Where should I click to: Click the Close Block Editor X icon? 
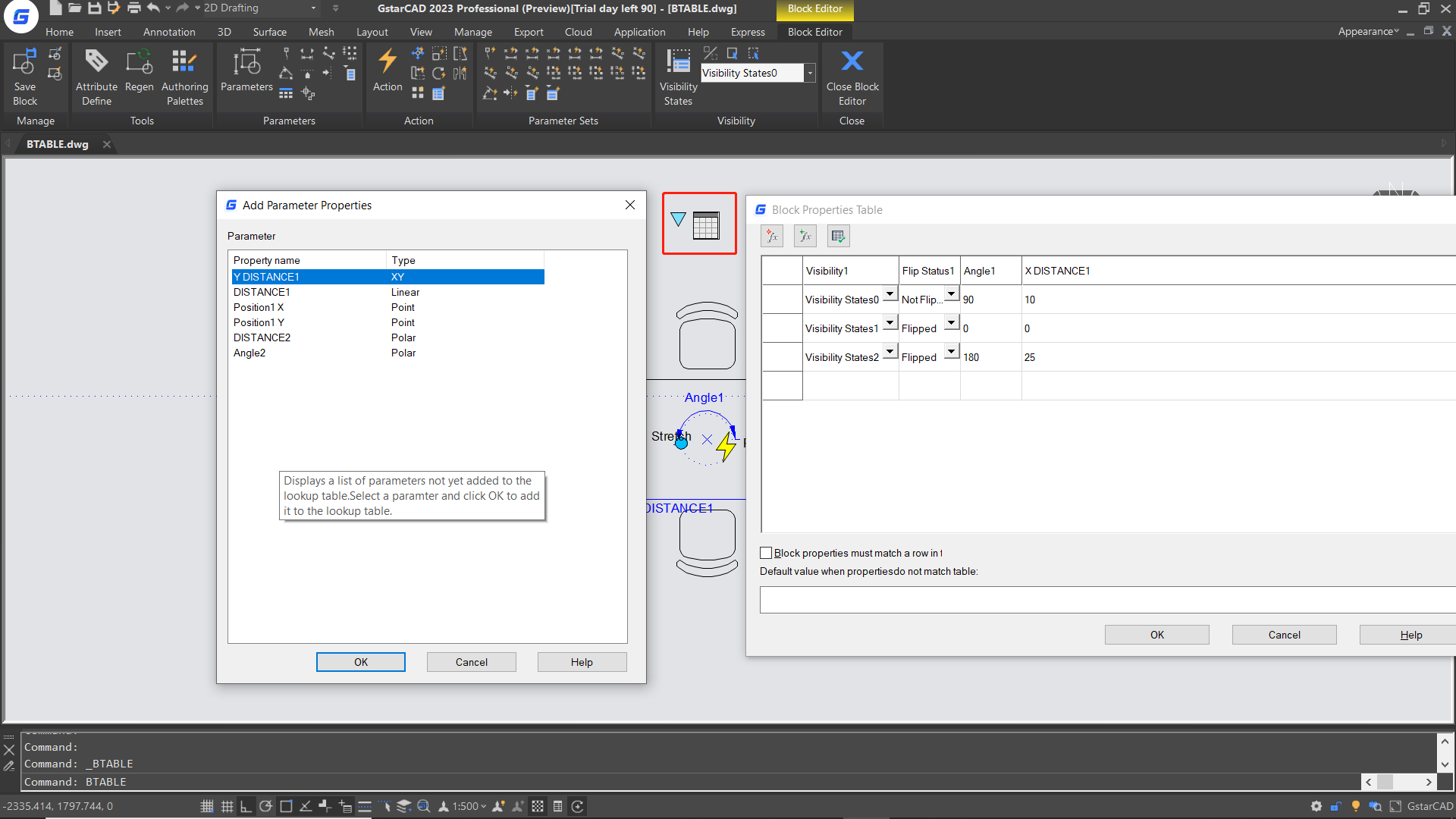pos(852,61)
